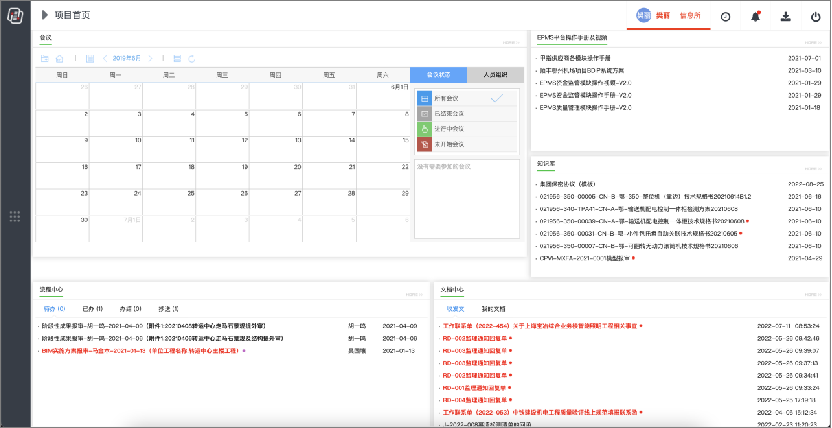Open the app grid launcher in sidebar
832x428 pixels.
pyautogui.click(x=15, y=216)
